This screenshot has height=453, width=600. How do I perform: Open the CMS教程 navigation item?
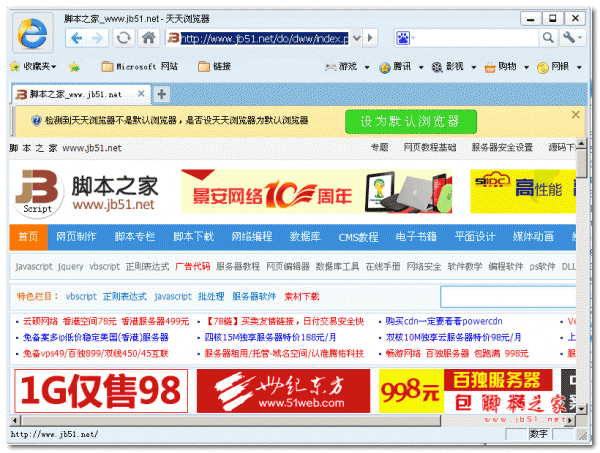(358, 237)
